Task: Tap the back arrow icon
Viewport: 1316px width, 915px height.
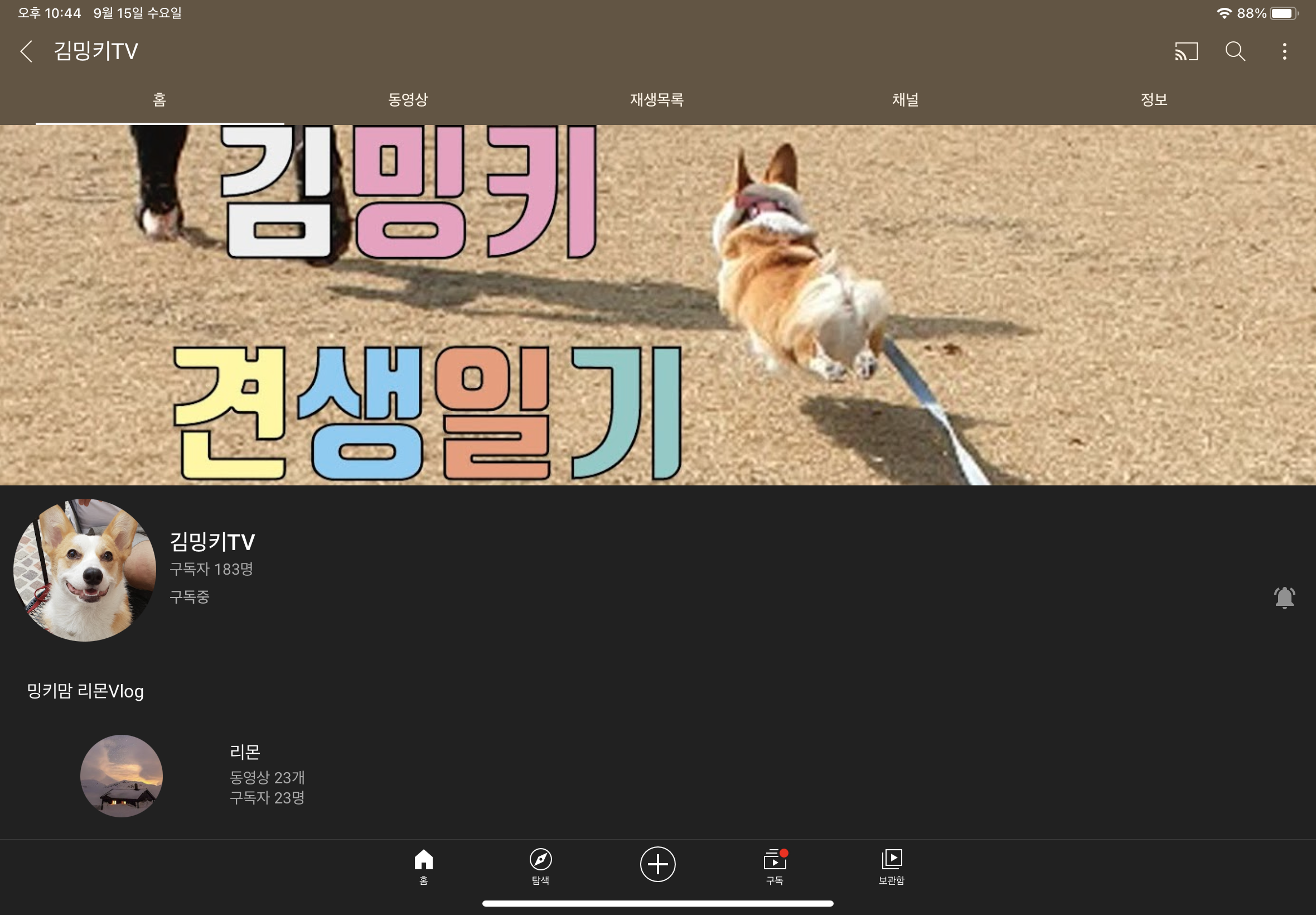Action: [x=26, y=51]
